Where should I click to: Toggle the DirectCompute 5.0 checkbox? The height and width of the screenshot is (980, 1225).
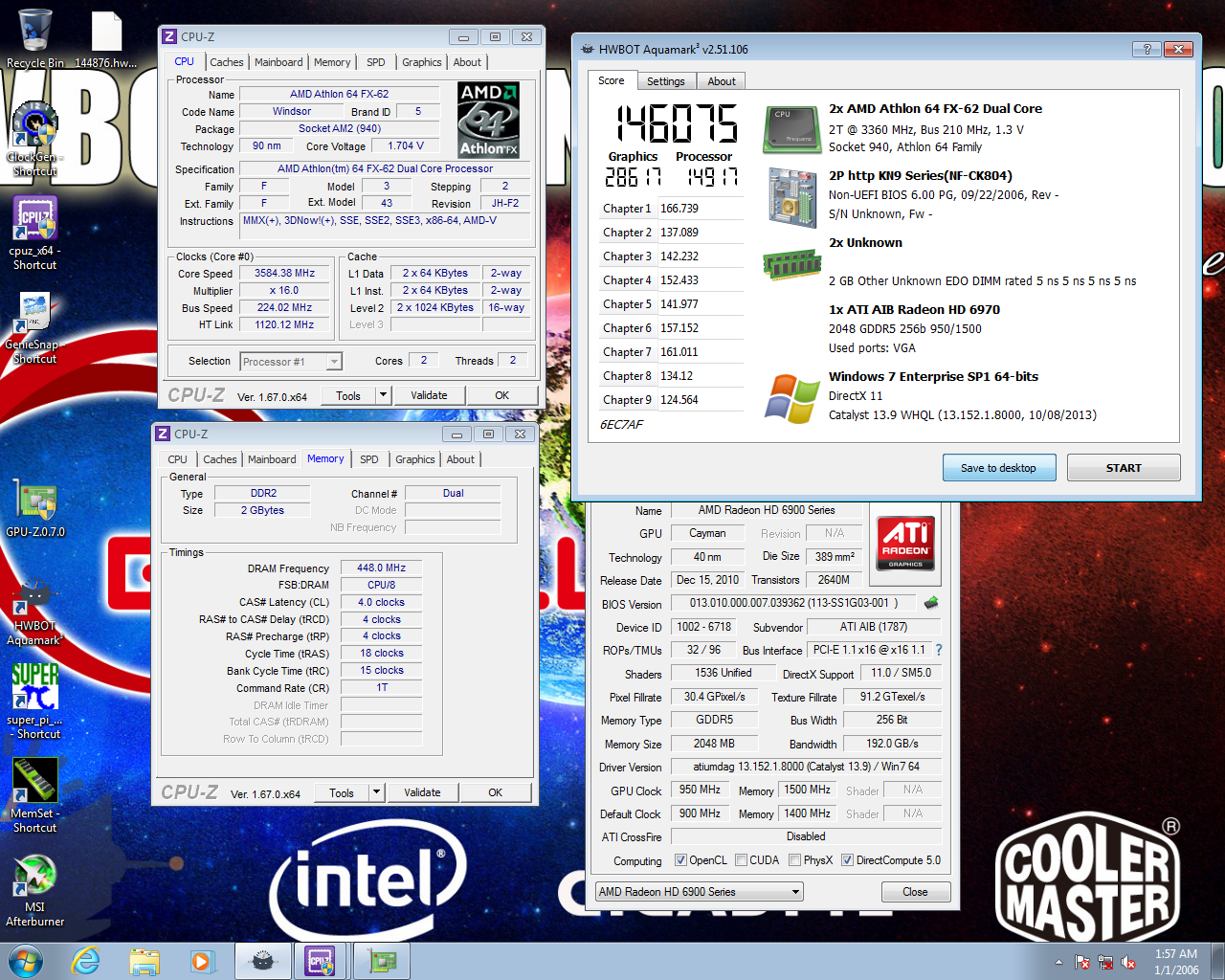(847, 860)
